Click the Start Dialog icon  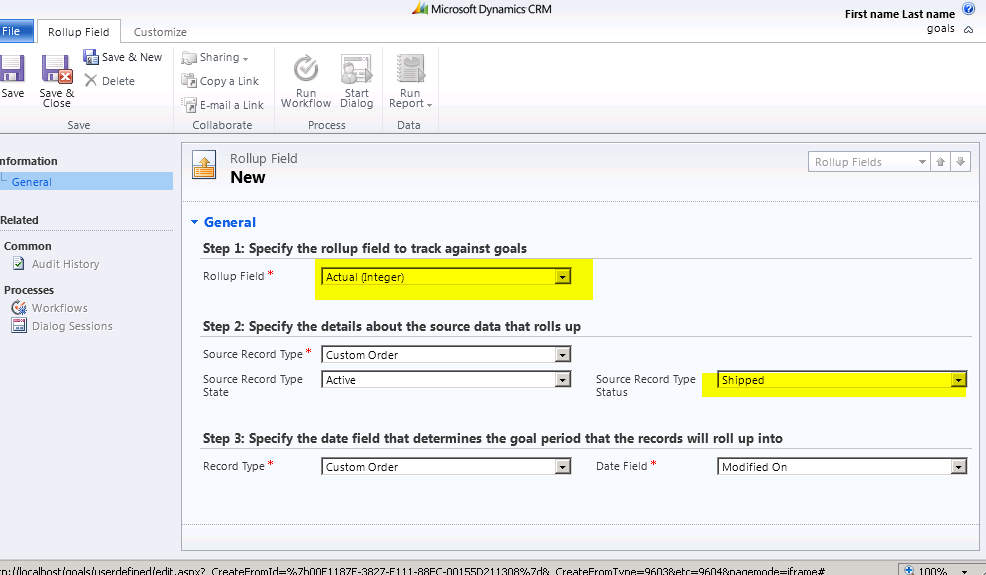[357, 69]
